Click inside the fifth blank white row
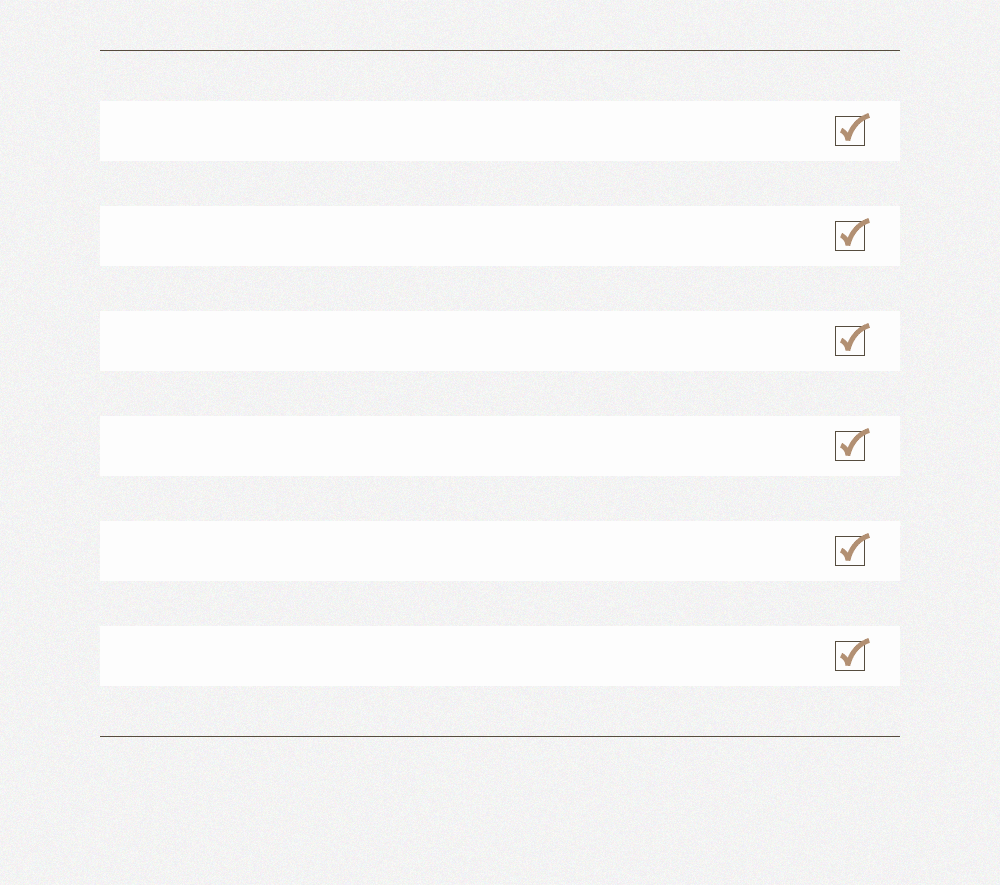The width and height of the screenshot is (1000, 885). pyautogui.click(x=500, y=551)
